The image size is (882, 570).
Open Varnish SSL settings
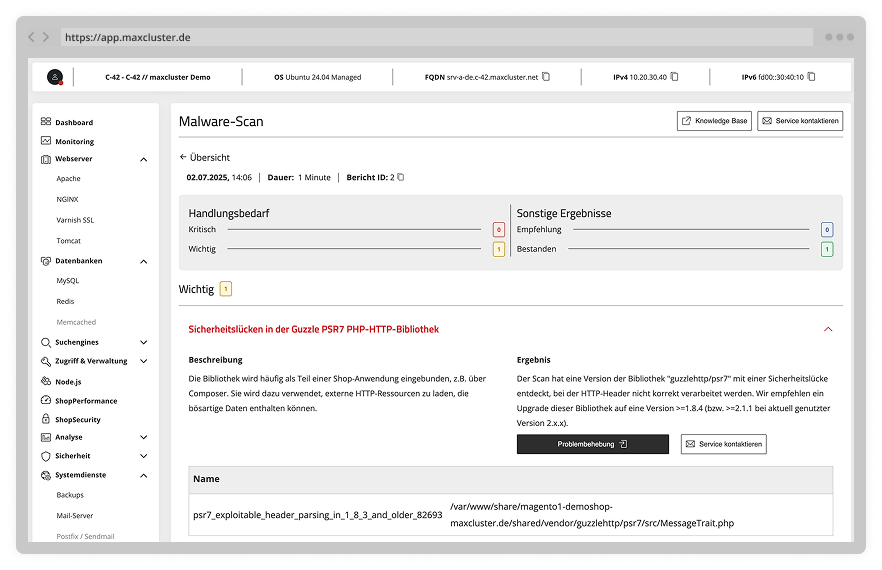pos(75,221)
